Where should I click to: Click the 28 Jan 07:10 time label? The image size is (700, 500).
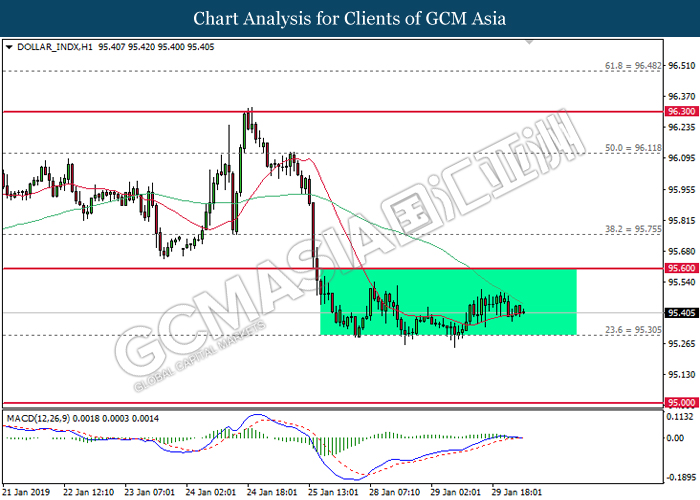click(x=394, y=492)
